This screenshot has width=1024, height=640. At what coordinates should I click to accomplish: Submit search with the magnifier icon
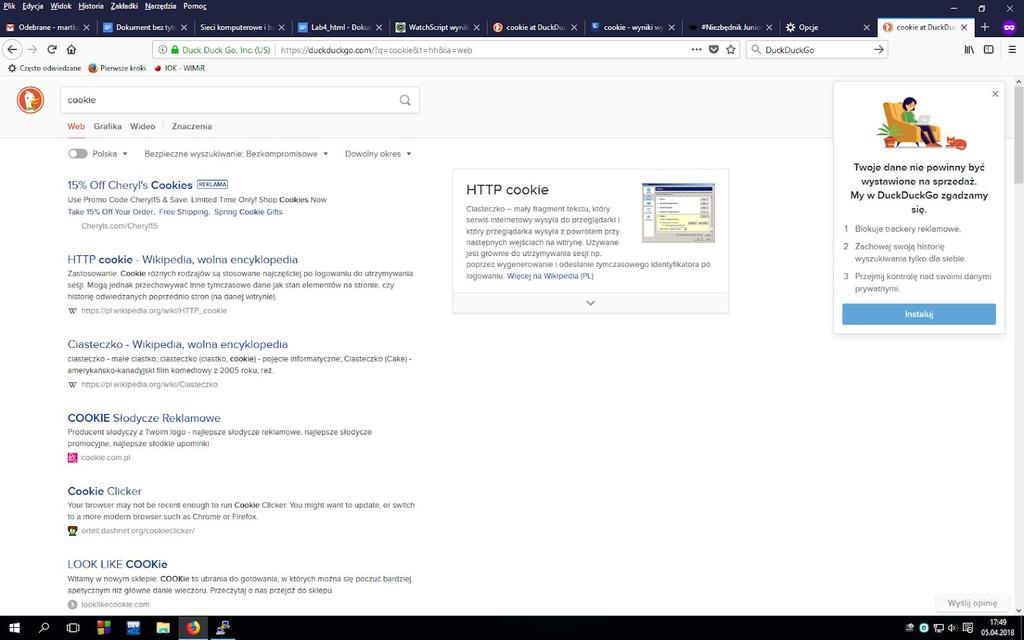[x=405, y=100]
